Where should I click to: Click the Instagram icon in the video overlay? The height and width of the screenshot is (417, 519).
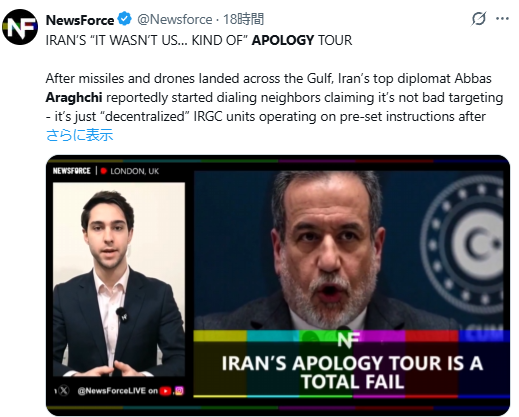[x=179, y=391]
